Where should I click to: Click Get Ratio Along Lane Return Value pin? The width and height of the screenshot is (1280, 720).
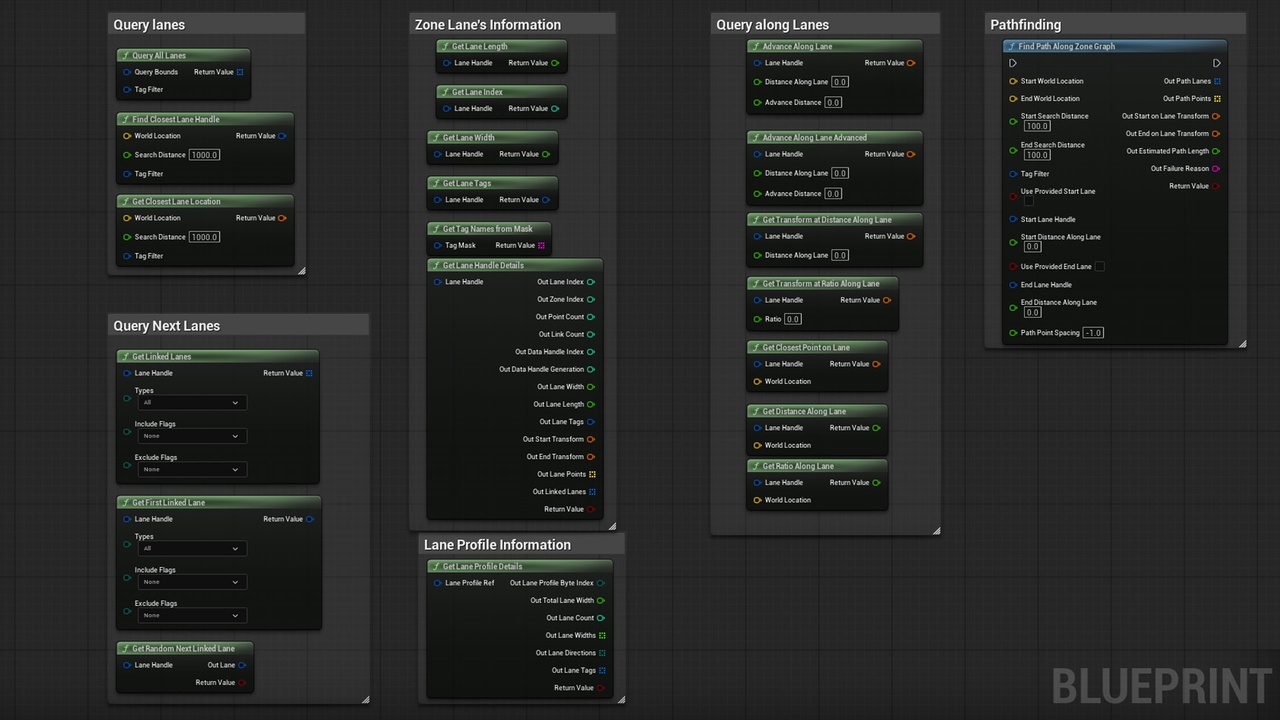click(x=877, y=482)
